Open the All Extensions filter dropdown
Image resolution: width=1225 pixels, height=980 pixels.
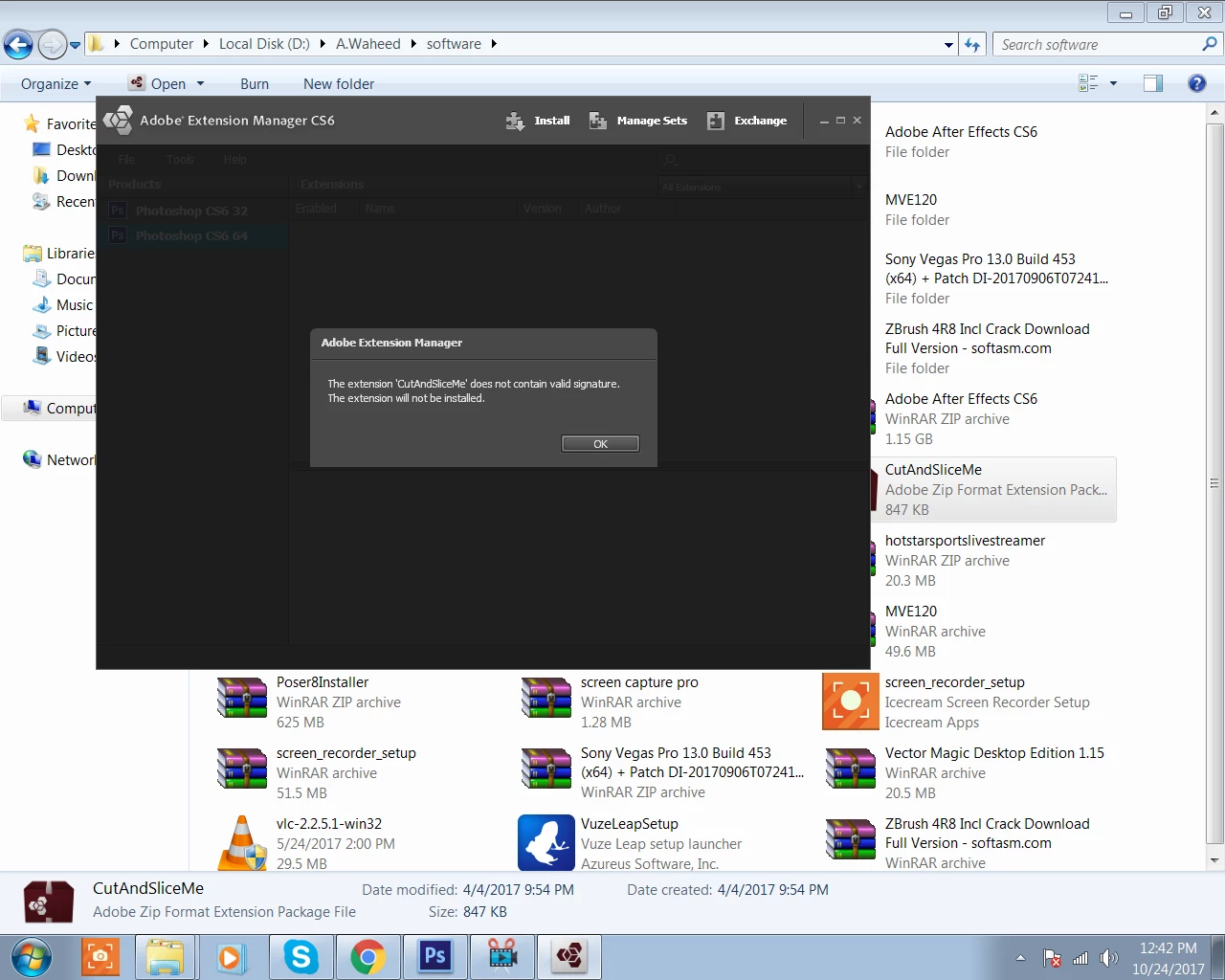pos(762,187)
